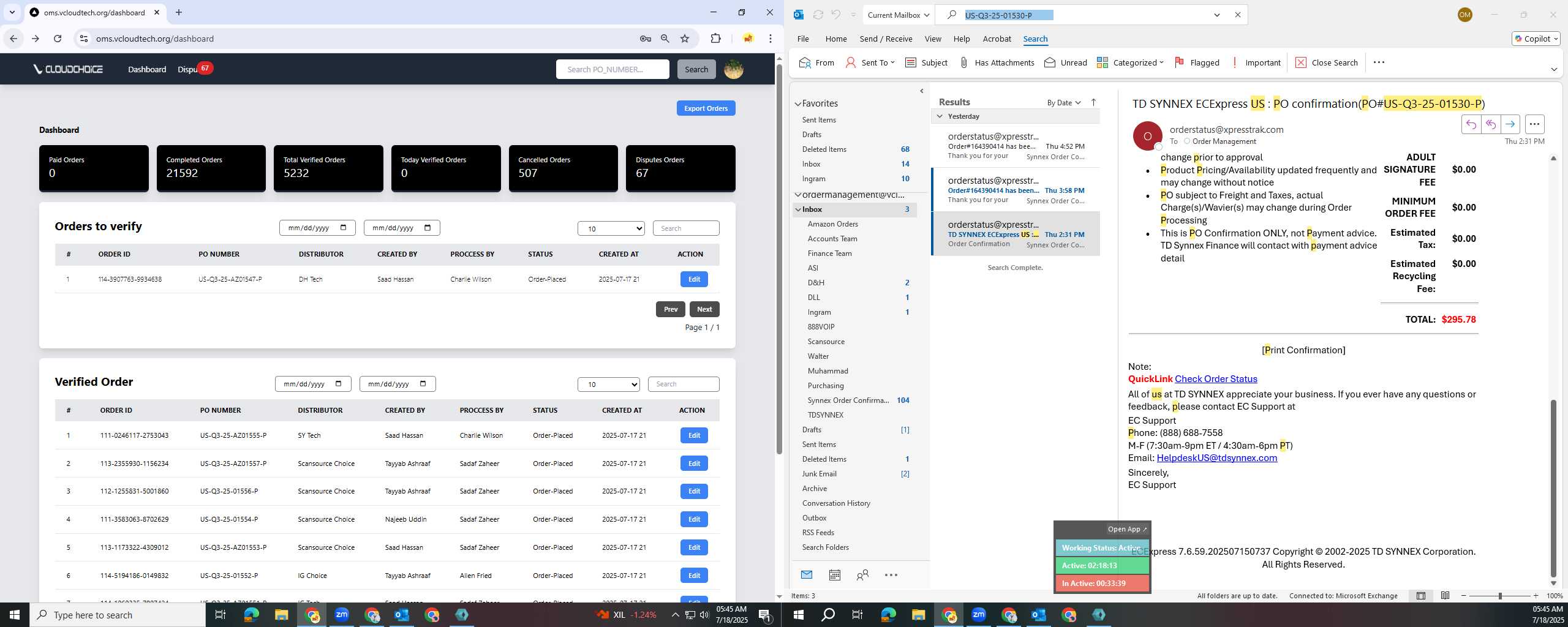Collapse the Outlook folder pane arrow
Screen dimensions: 1568x627
point(922,91)
